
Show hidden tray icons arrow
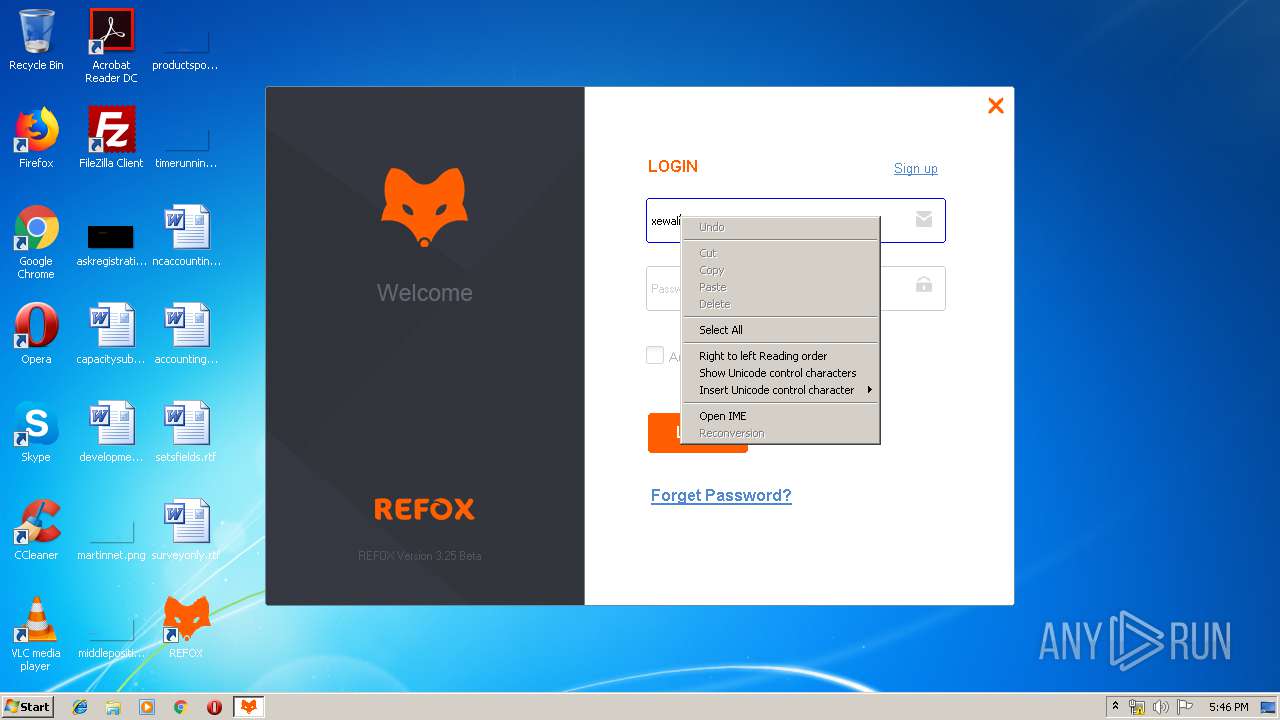1115,707
